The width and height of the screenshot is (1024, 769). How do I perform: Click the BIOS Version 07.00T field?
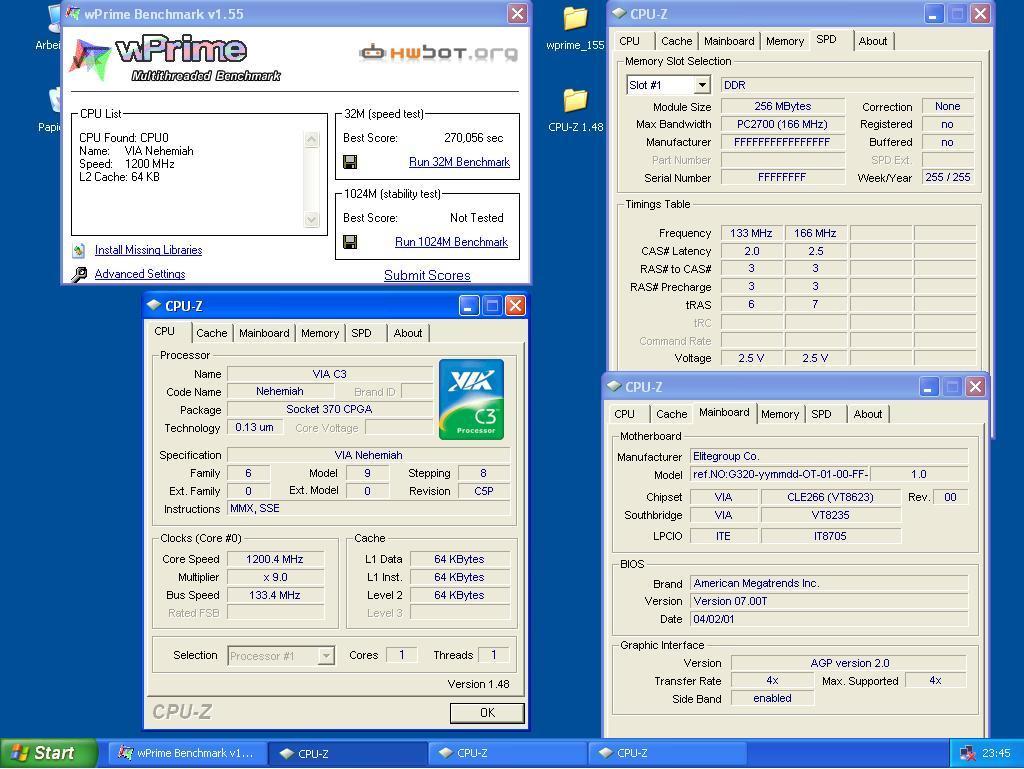[x=829, y=601]
